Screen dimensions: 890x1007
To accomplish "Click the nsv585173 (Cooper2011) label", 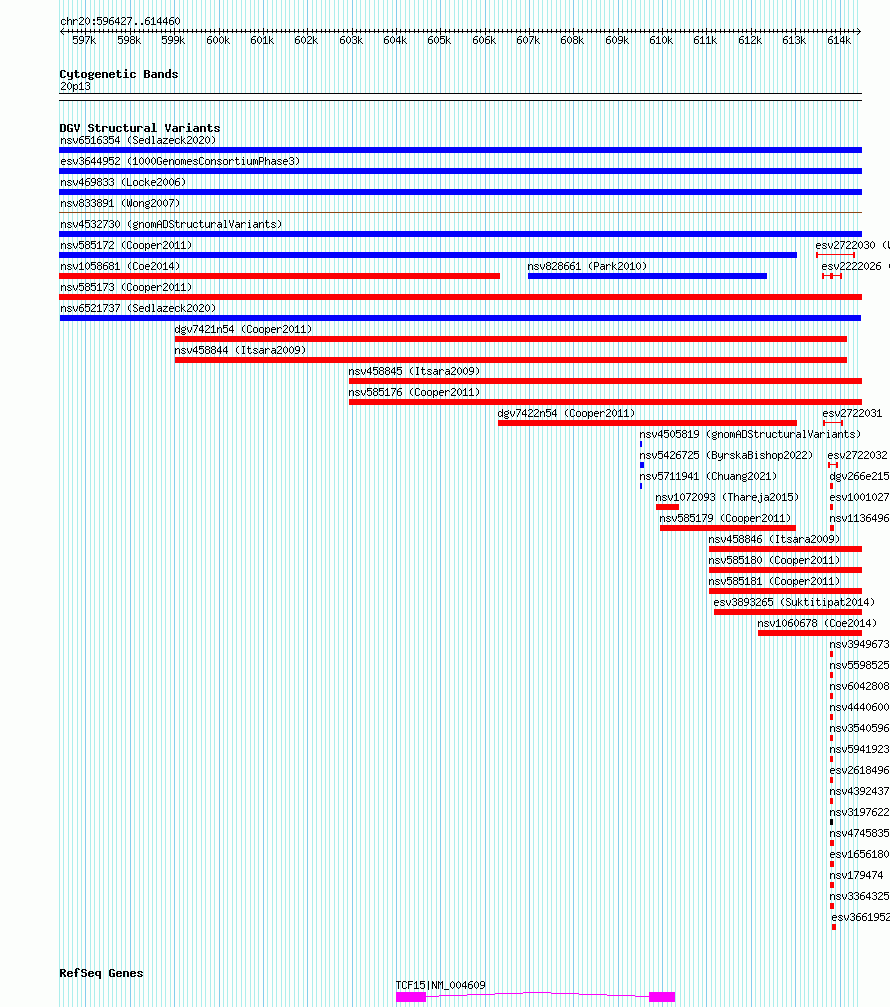I will click(126, 287).
